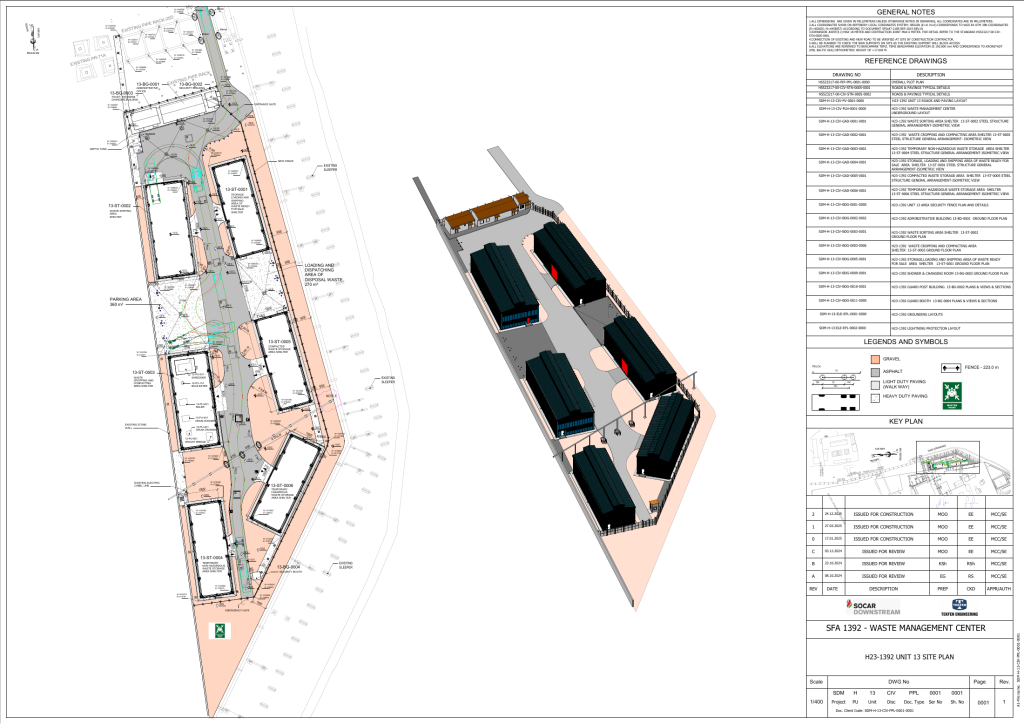Click the truck dimension diagram in legend
Viewport: 1024px width, 724px height.
click(x=834, y=388)
